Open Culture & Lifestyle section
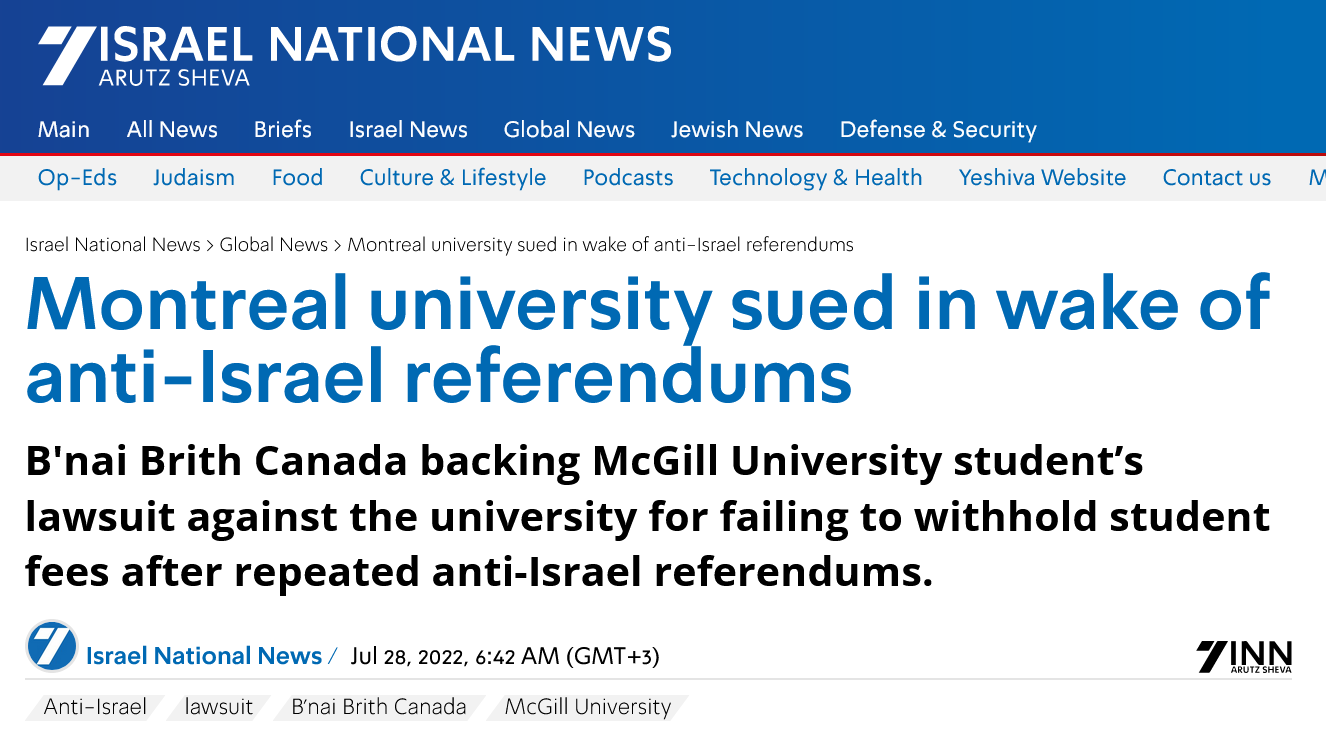The image size is (1326, 747). click(x=453, y=178)
